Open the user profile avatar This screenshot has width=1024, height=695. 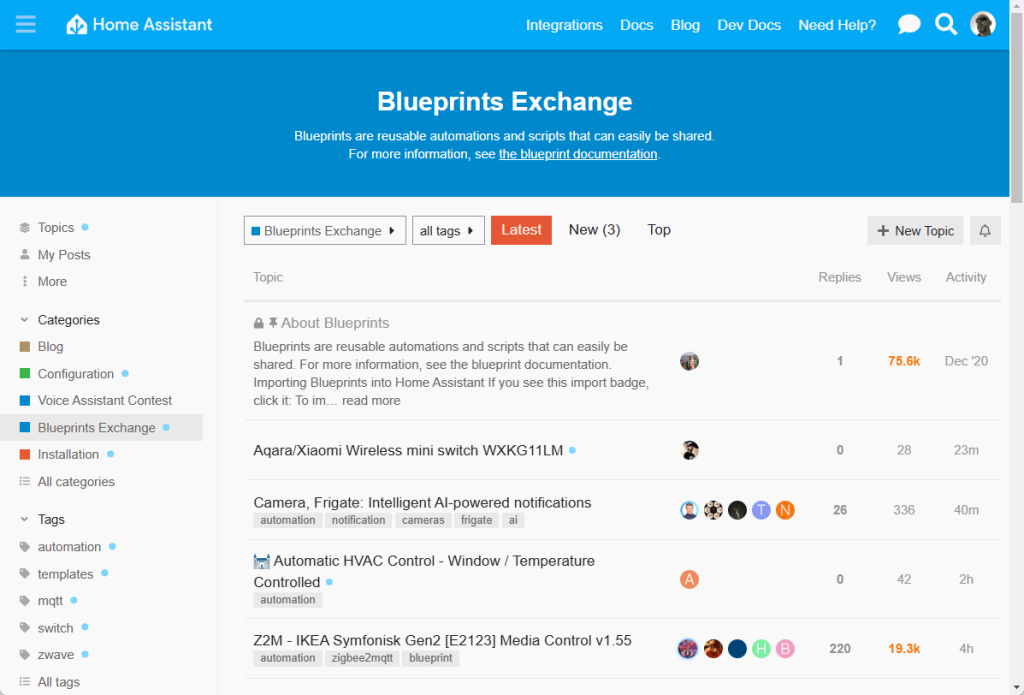[983, 25]
